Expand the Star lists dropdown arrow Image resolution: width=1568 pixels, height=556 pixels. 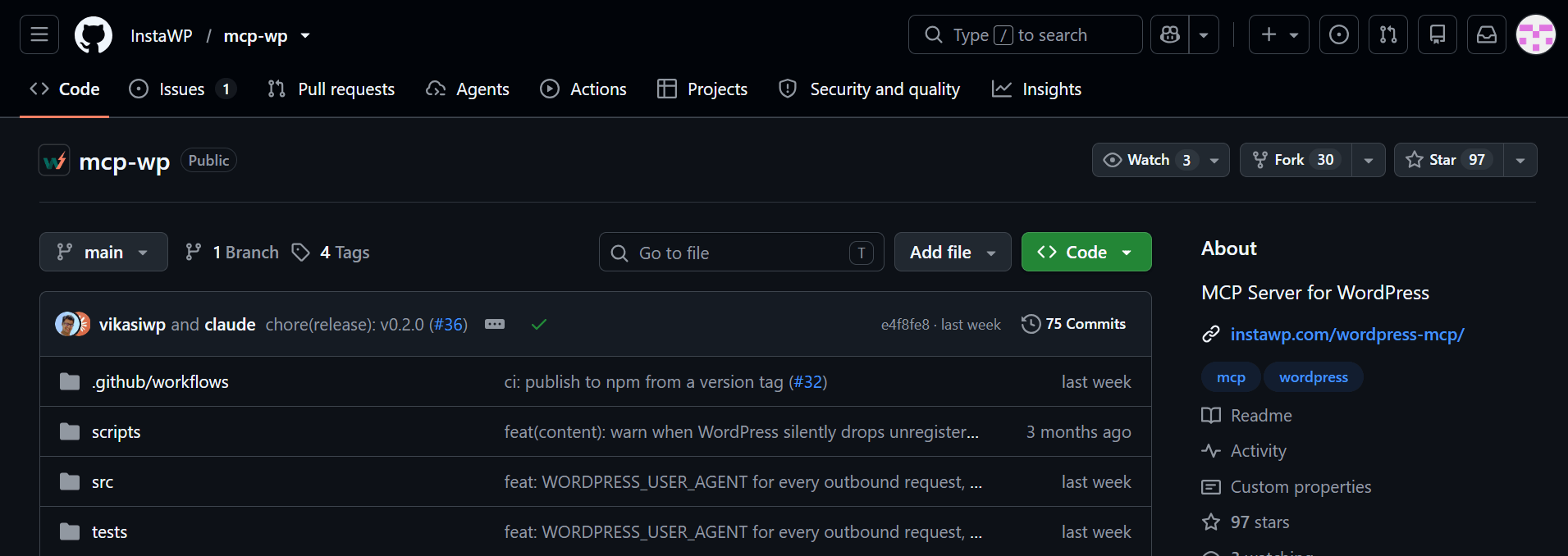pyautogui.click(x=1520, y=160)
